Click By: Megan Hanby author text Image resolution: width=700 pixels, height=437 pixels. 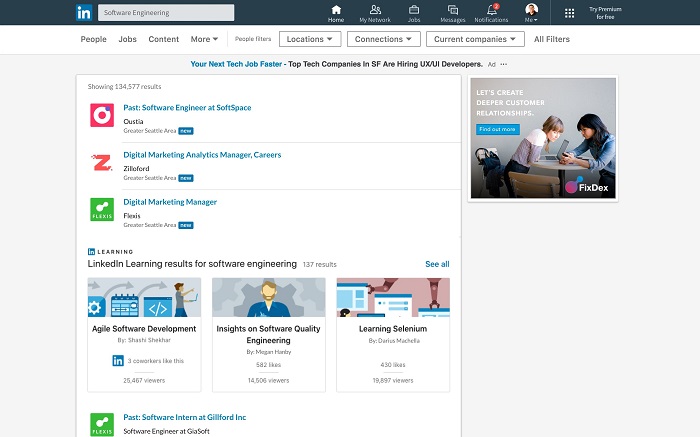(x=269, y=352)
